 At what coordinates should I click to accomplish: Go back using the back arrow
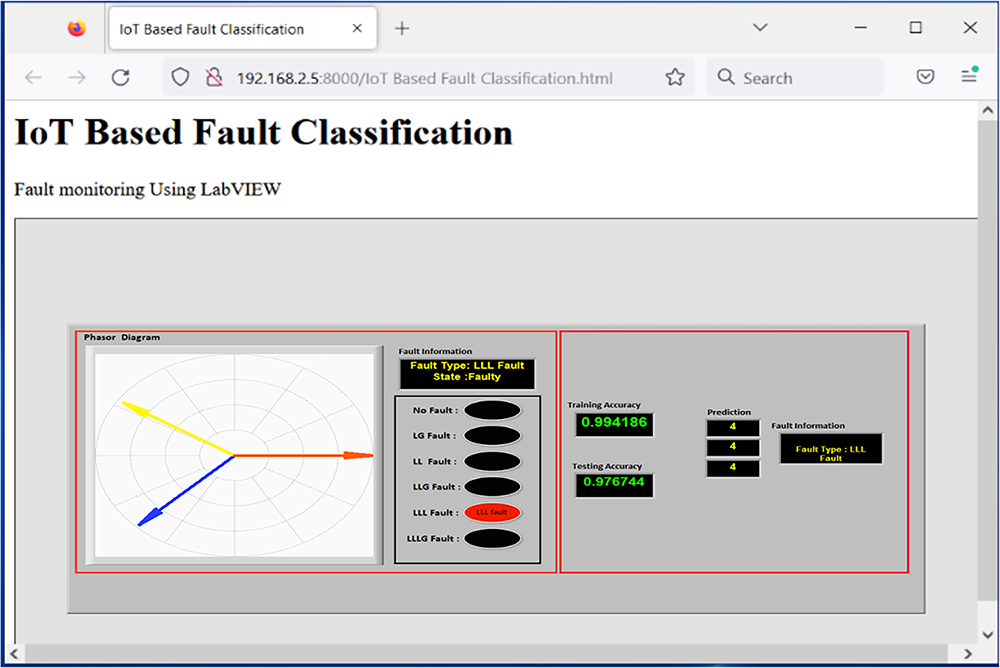click(33, 78)
